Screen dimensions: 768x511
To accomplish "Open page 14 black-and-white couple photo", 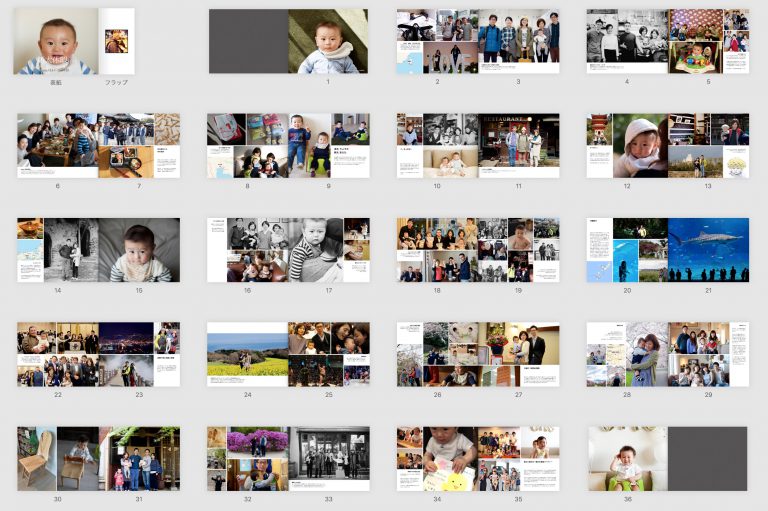I will point(70,249).
